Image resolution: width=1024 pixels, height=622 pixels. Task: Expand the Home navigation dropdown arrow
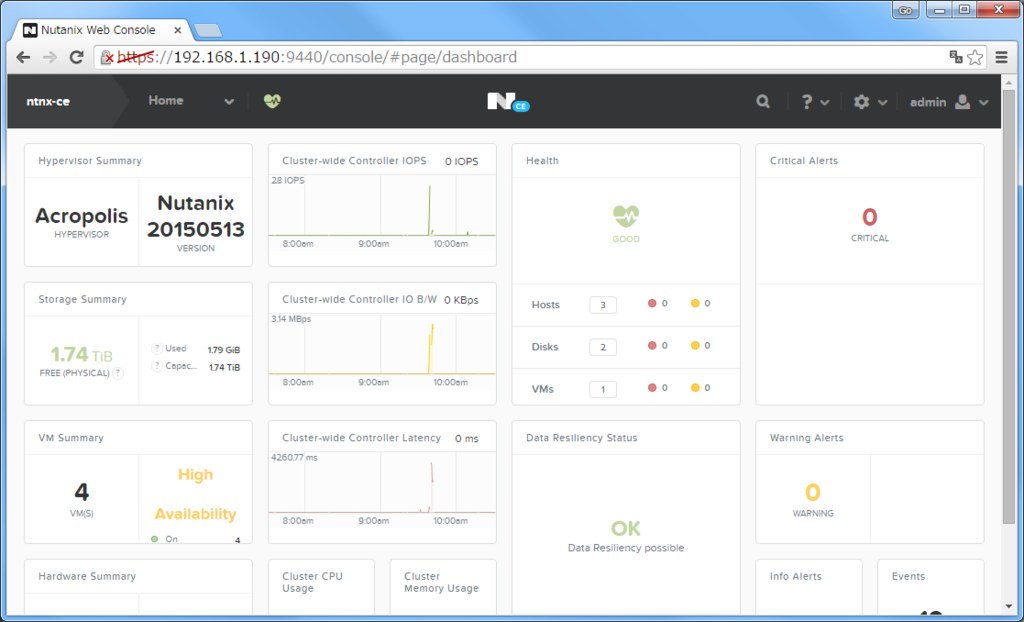click(x=229, y=102)
